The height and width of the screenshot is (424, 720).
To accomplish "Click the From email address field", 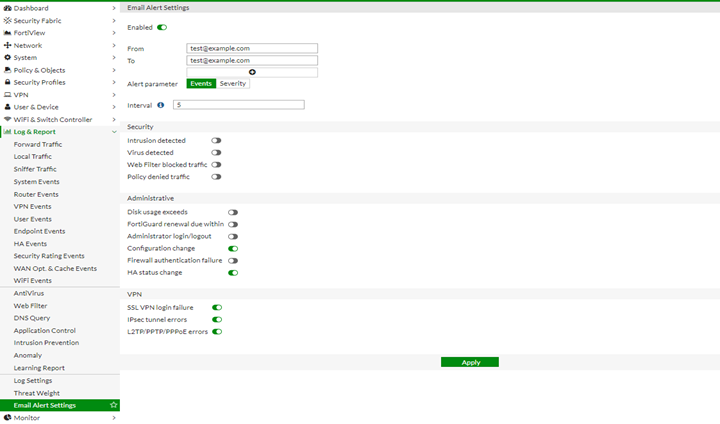I will [252, 48].
